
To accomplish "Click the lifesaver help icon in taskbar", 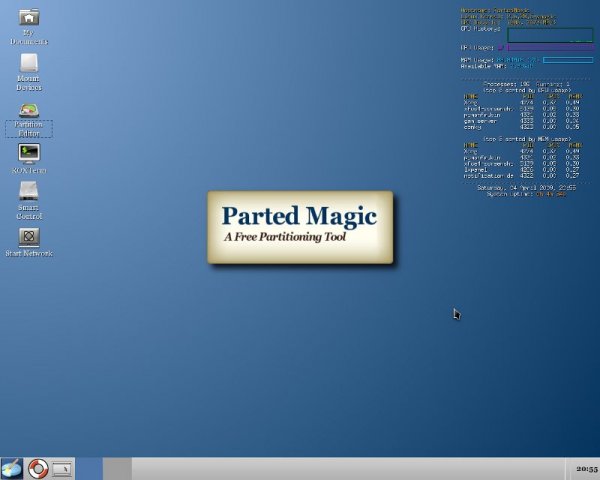I will click(x=38, y=469).
